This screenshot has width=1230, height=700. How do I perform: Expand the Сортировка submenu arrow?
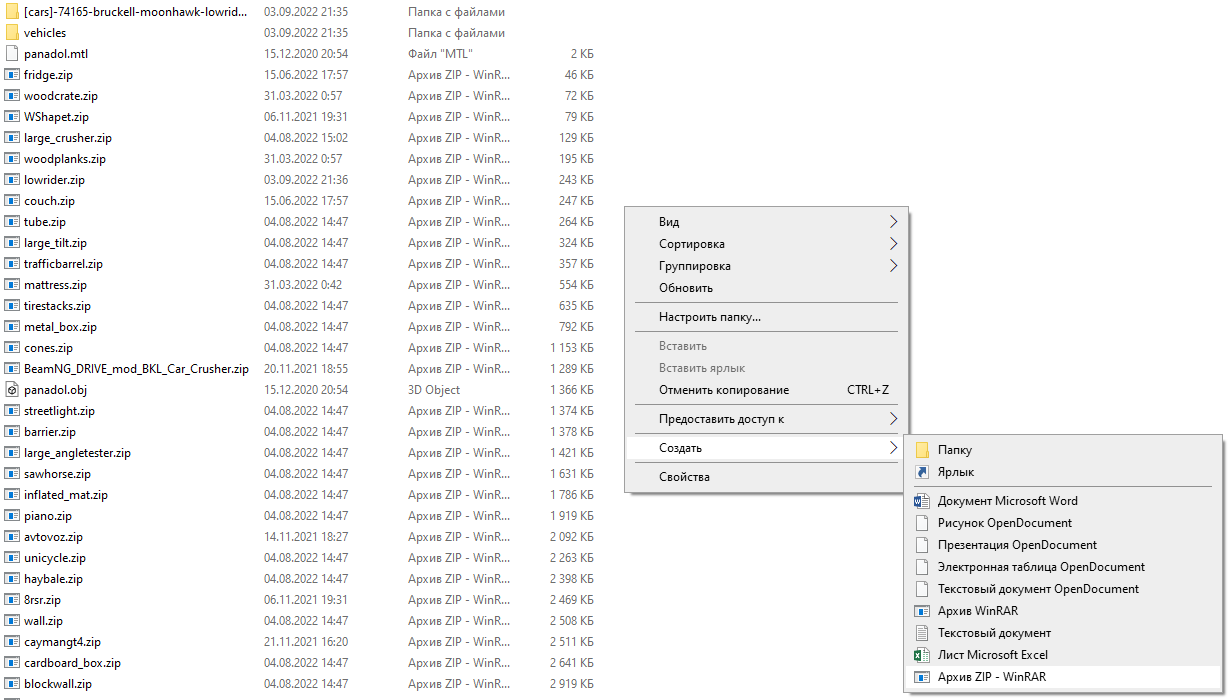coord(893,244)
